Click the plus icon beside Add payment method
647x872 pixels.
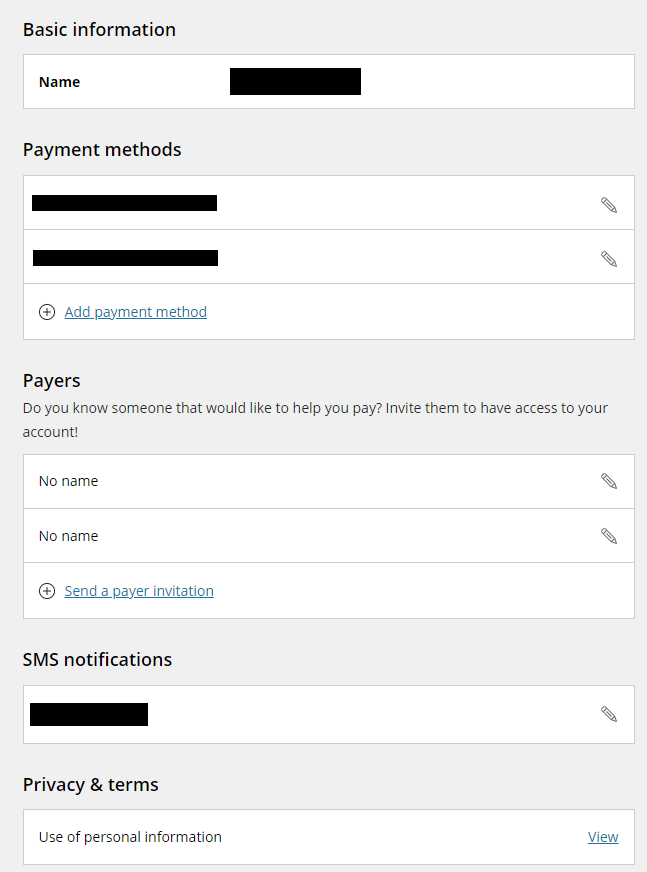click(47, 312)
